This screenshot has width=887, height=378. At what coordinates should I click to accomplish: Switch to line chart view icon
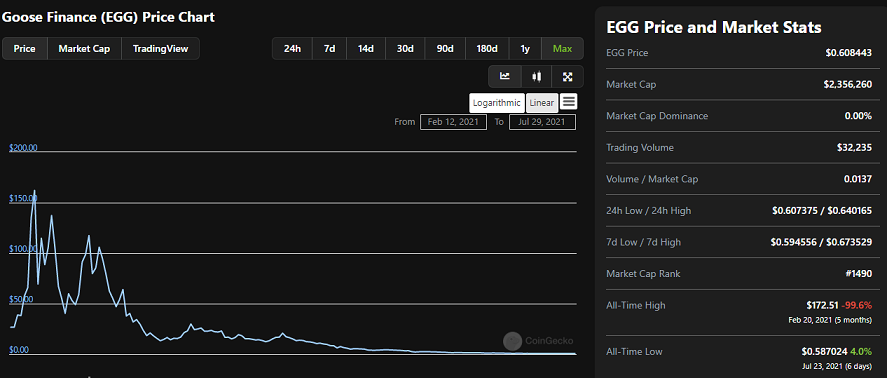(x=505, y=76)
